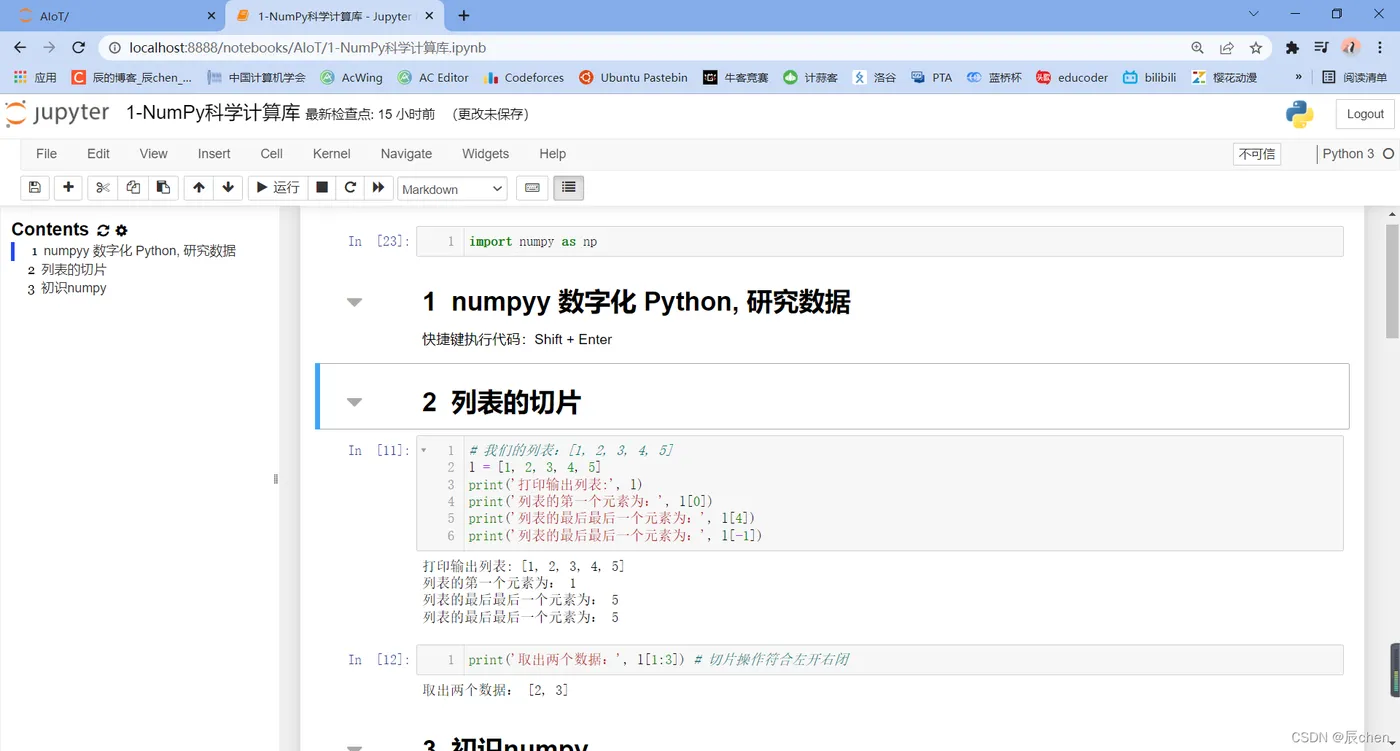Jump to 初识numpy in the Contents list
Viewport: 1400px width, 751px height.
(x=74, y=288)
